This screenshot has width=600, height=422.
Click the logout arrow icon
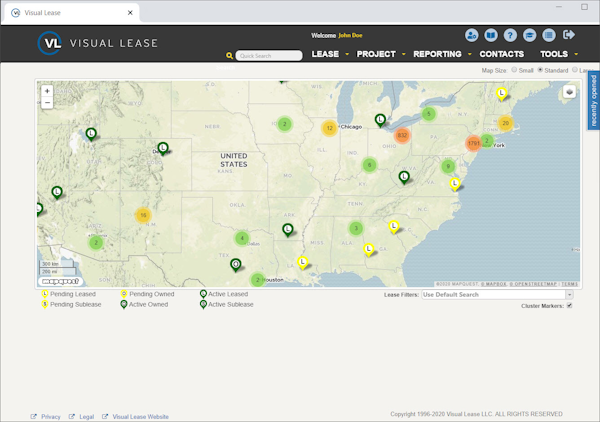tap(569, 35)
